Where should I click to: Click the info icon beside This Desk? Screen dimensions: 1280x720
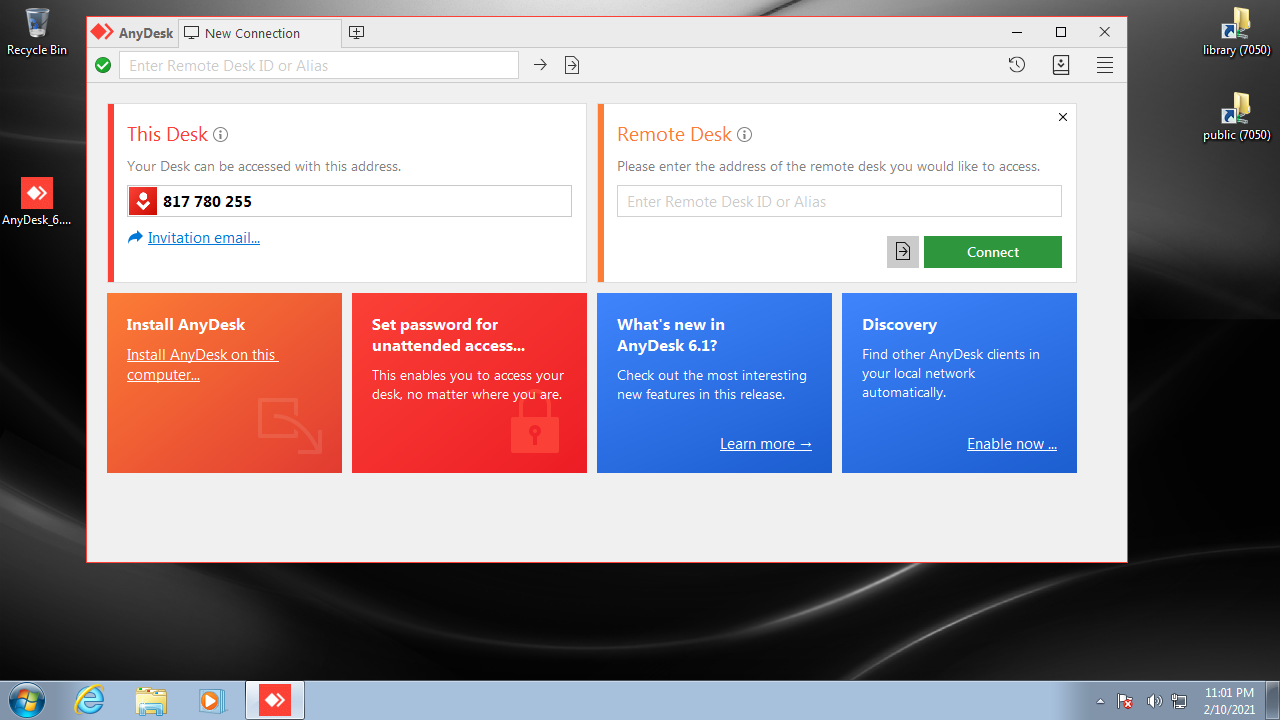[x=221, y=135]
